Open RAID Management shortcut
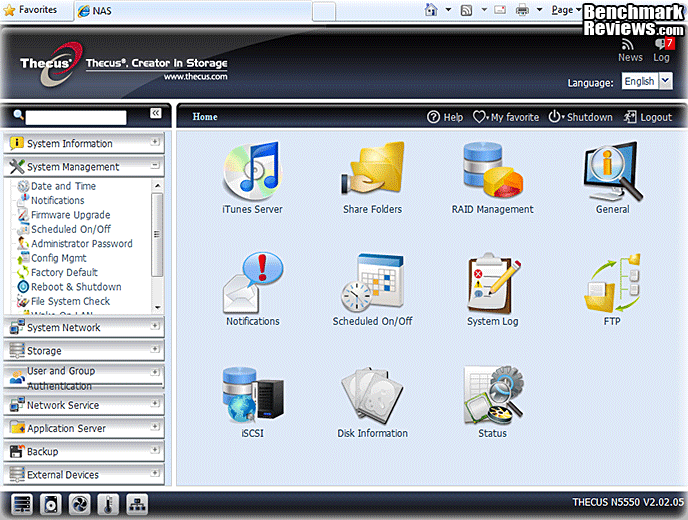Image resolution: width=688 pixels, height=520 pixels. tap(492, 169)
